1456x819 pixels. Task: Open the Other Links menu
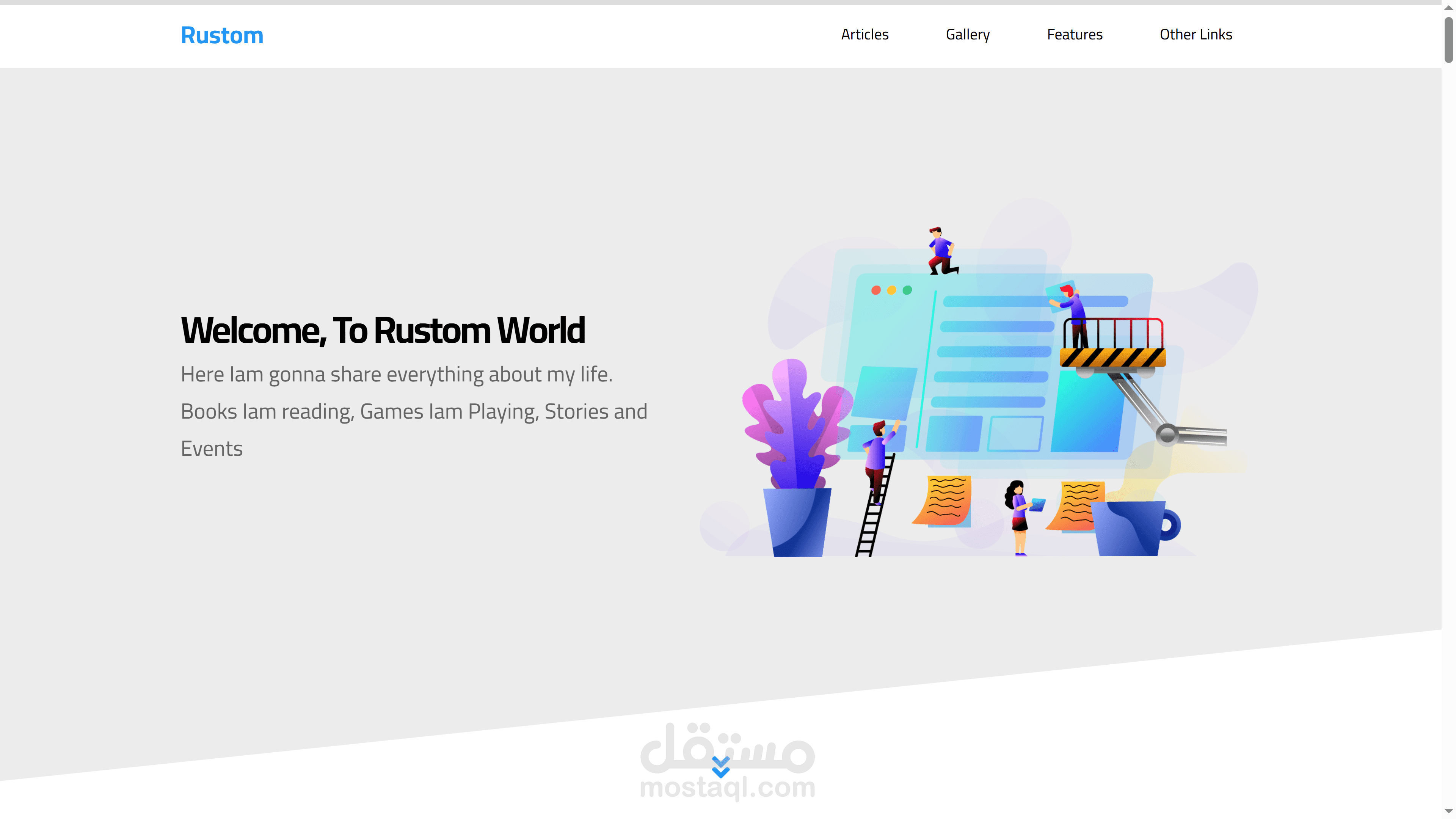pyautogui.click(x=1196, y=35)
